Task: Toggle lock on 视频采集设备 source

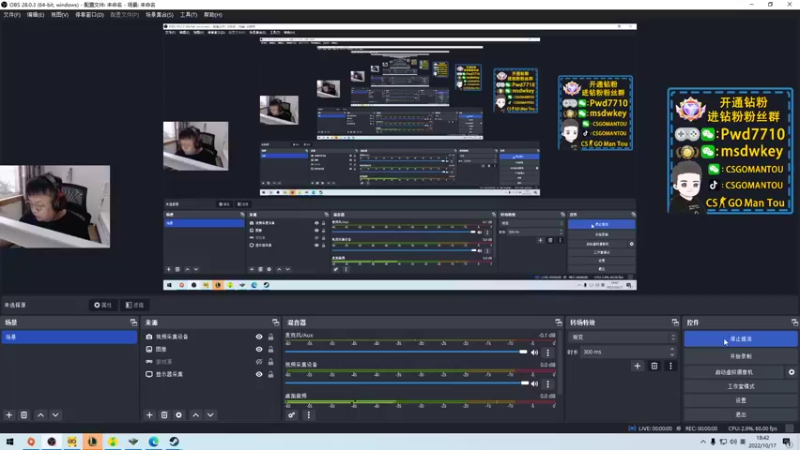Action: [271, 337]
